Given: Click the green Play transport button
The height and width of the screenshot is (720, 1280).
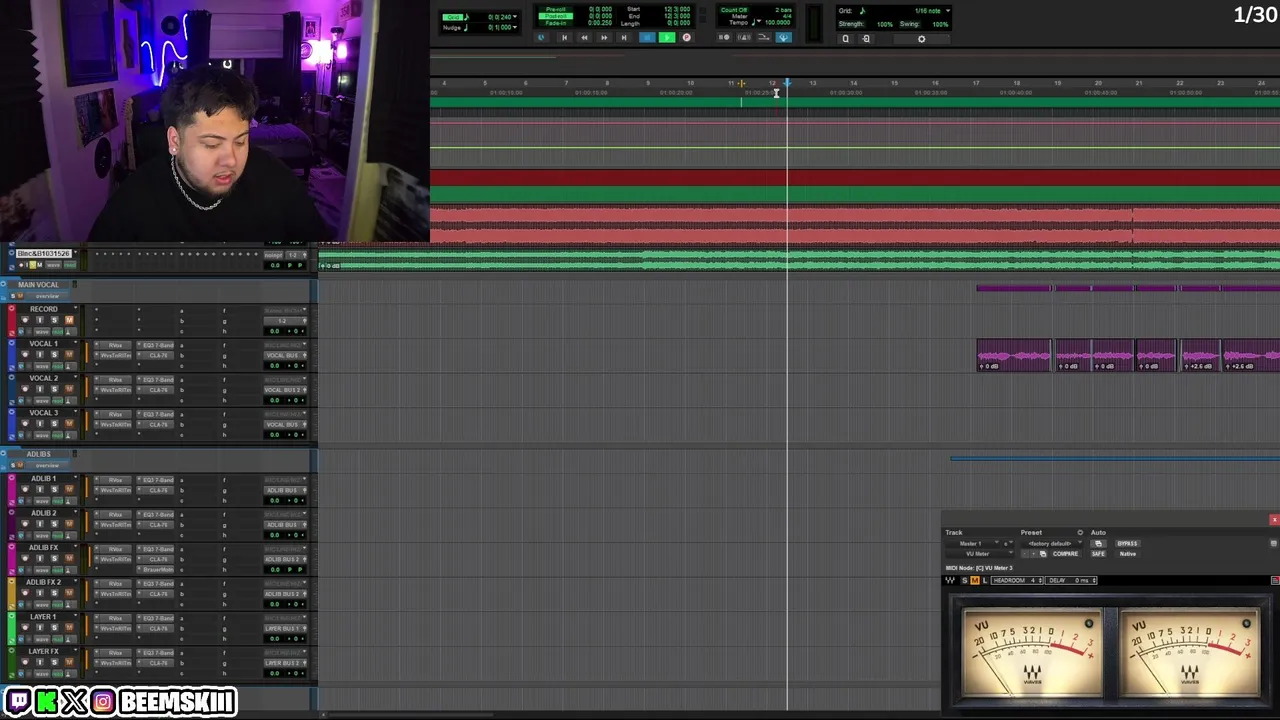Looking at the screenshot, I should coord(666,38).
